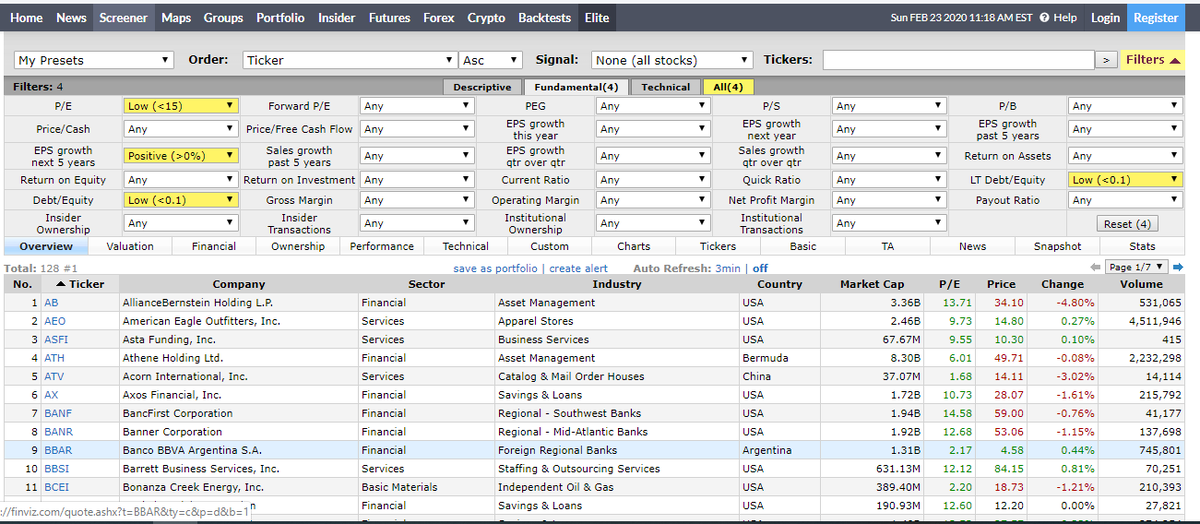Screen dimensions: 1200x524
Task: Open the LT Debt/Equity filter dropdown
Action: pos(1125,180)
